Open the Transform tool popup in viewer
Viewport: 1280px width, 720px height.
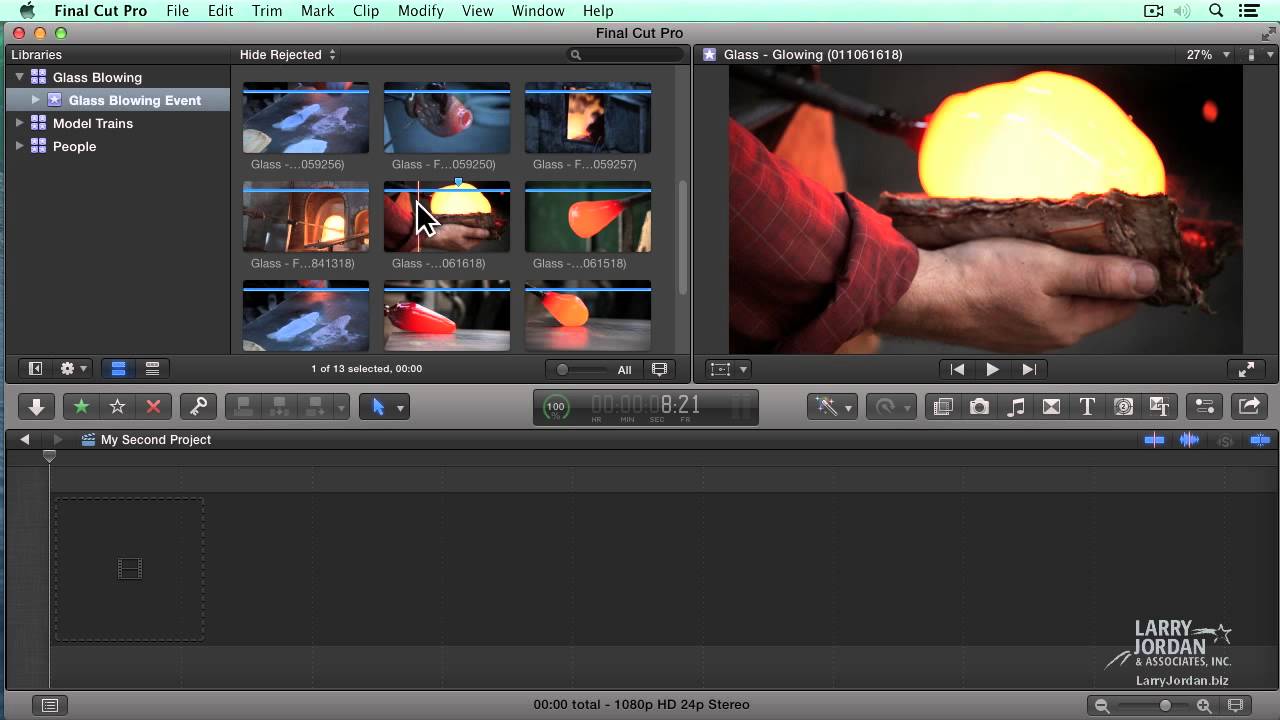tap(728, 369)
